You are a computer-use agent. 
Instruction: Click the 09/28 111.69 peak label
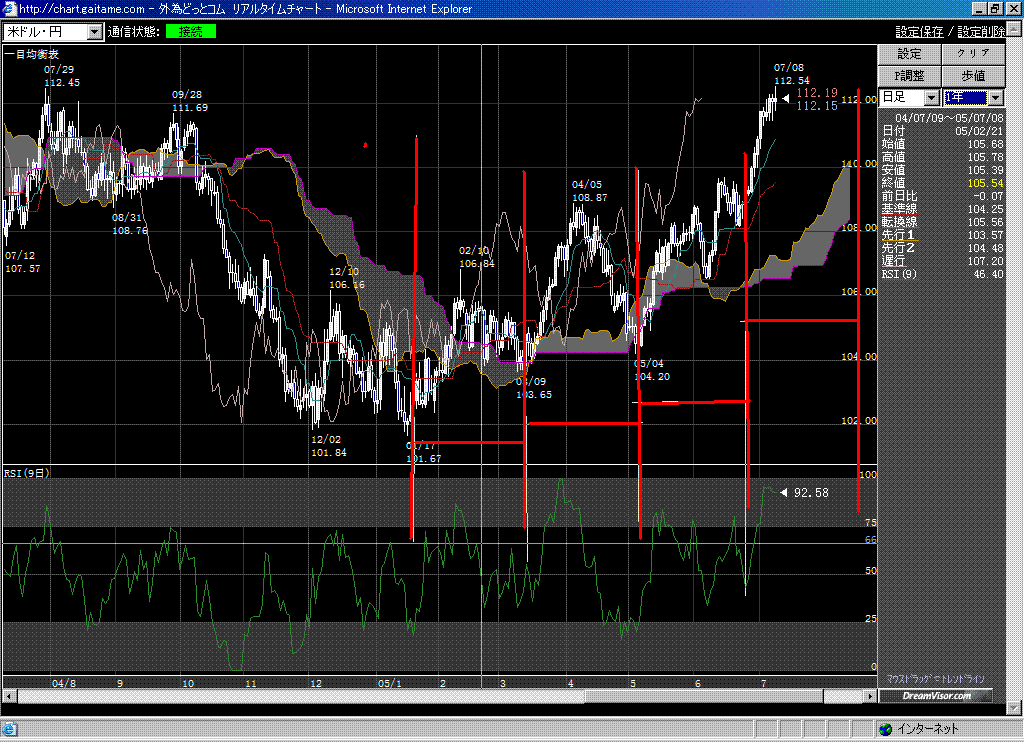tap(190, 101)
